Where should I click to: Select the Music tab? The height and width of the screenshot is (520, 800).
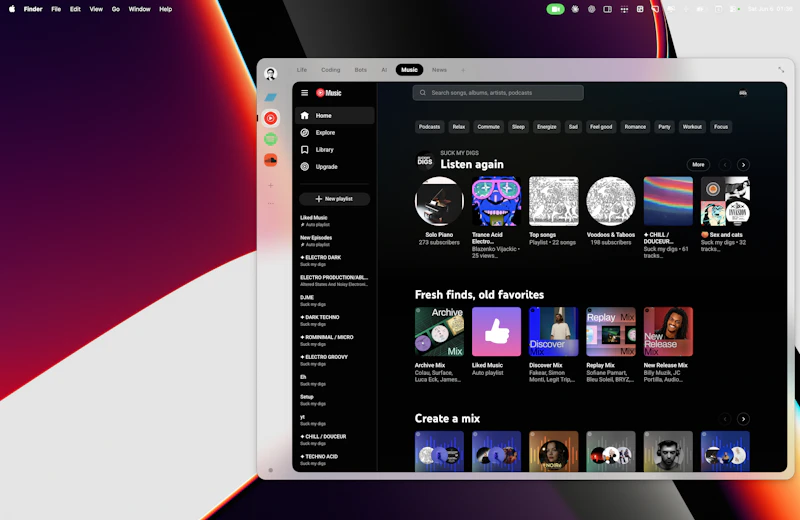coord(409,70)
